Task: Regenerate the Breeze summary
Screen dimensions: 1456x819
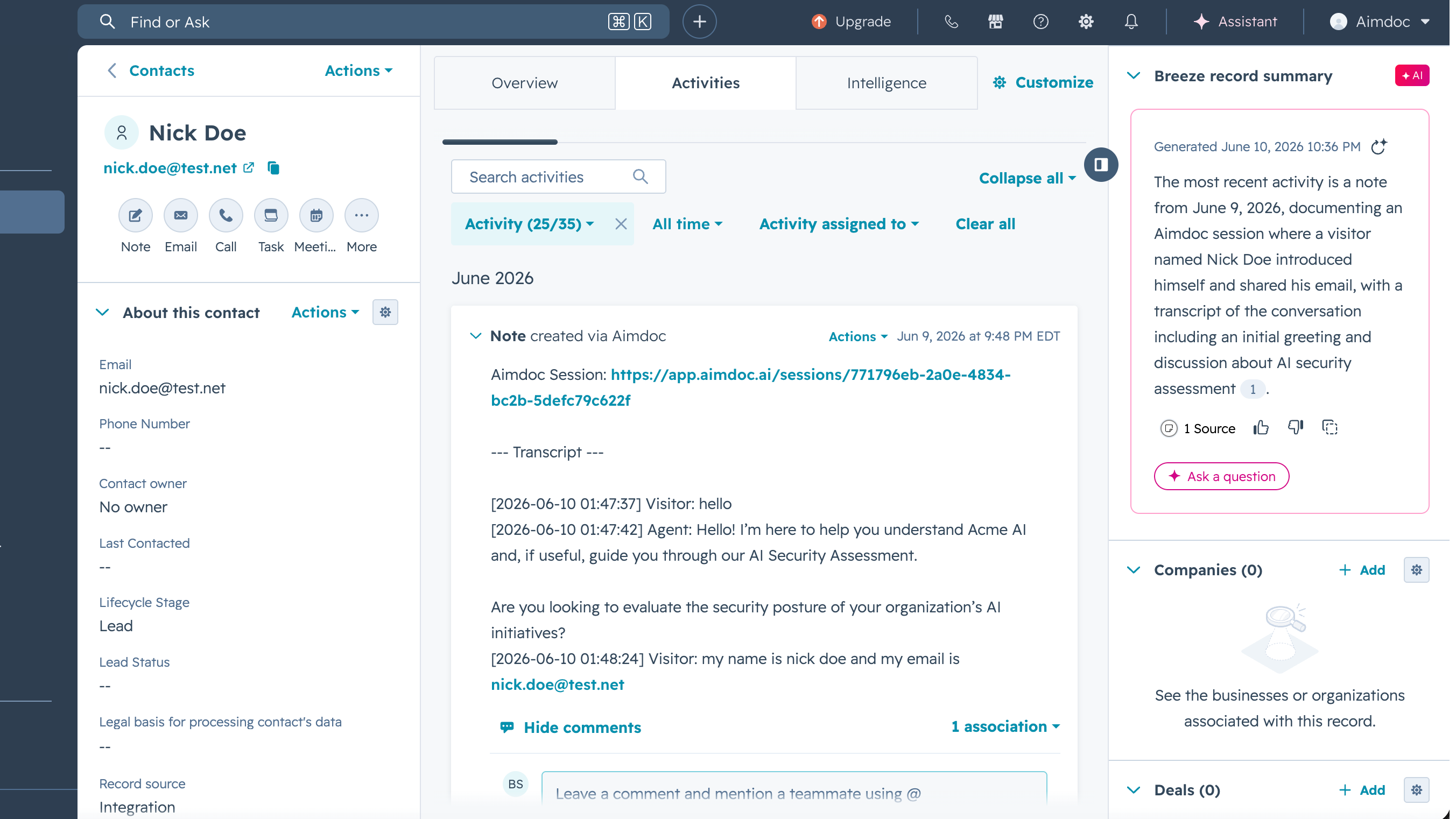Action: [x=1379, y=146]
